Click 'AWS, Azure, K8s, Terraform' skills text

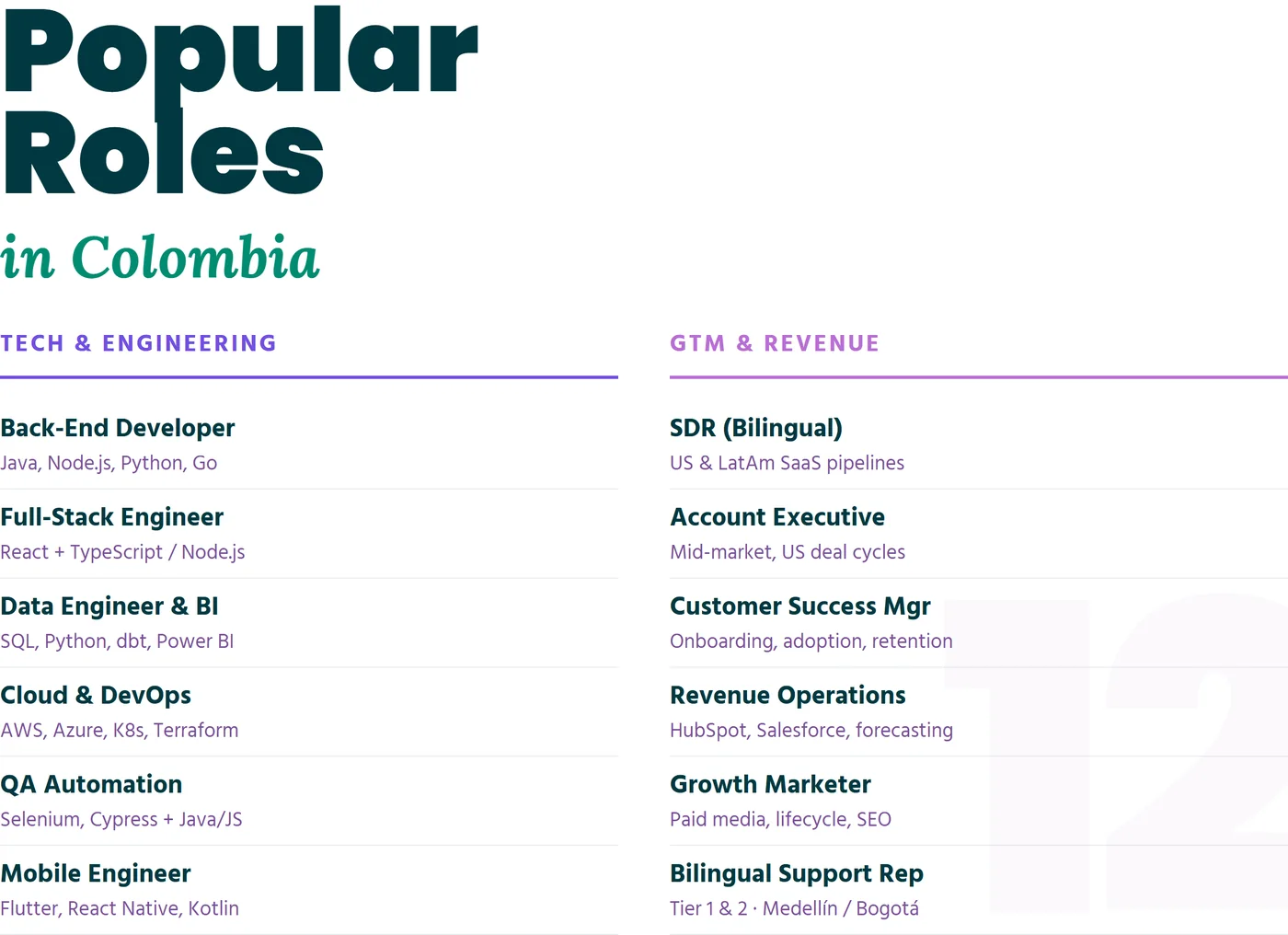[x=120, y=731]
